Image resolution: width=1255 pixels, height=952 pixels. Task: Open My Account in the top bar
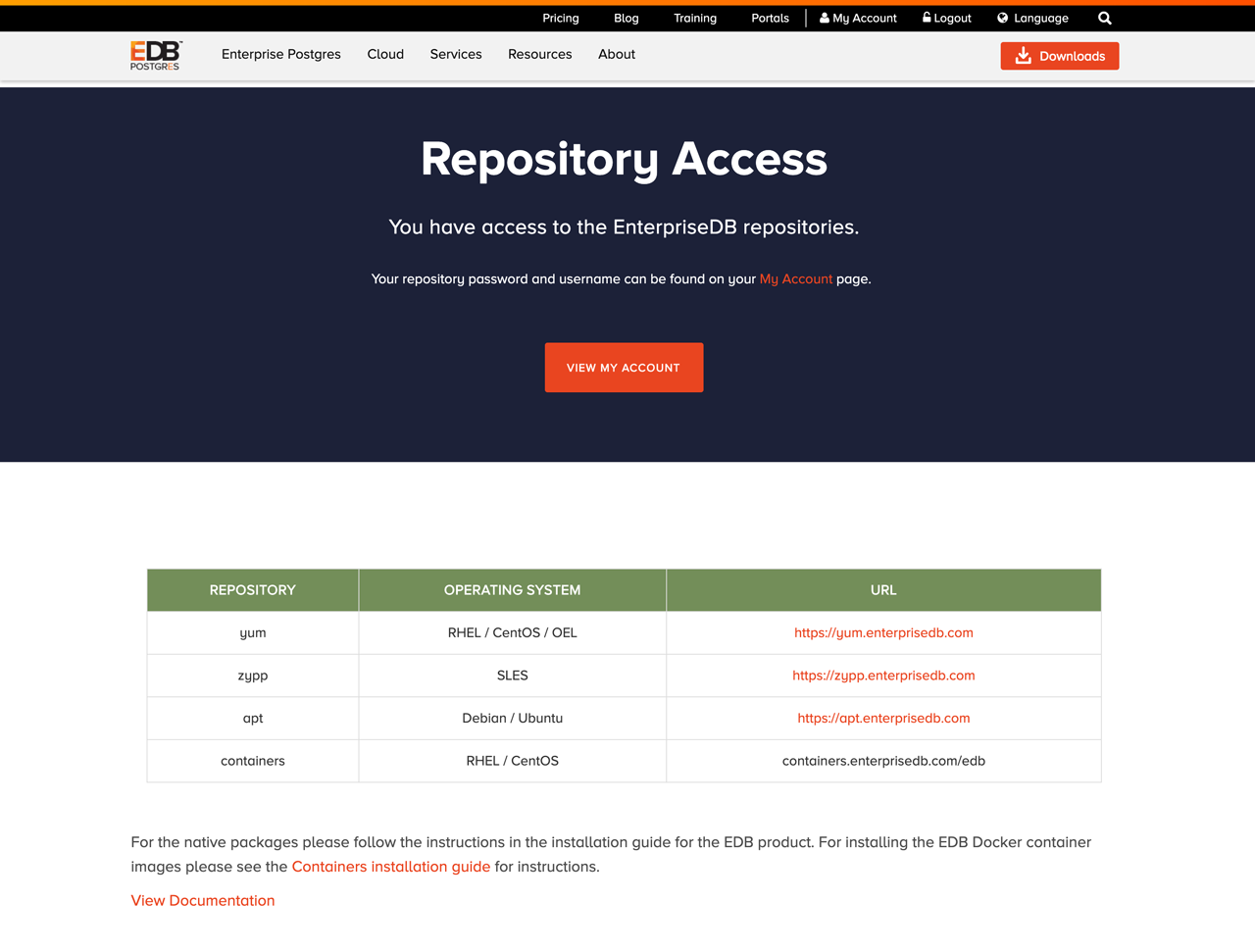858,18
